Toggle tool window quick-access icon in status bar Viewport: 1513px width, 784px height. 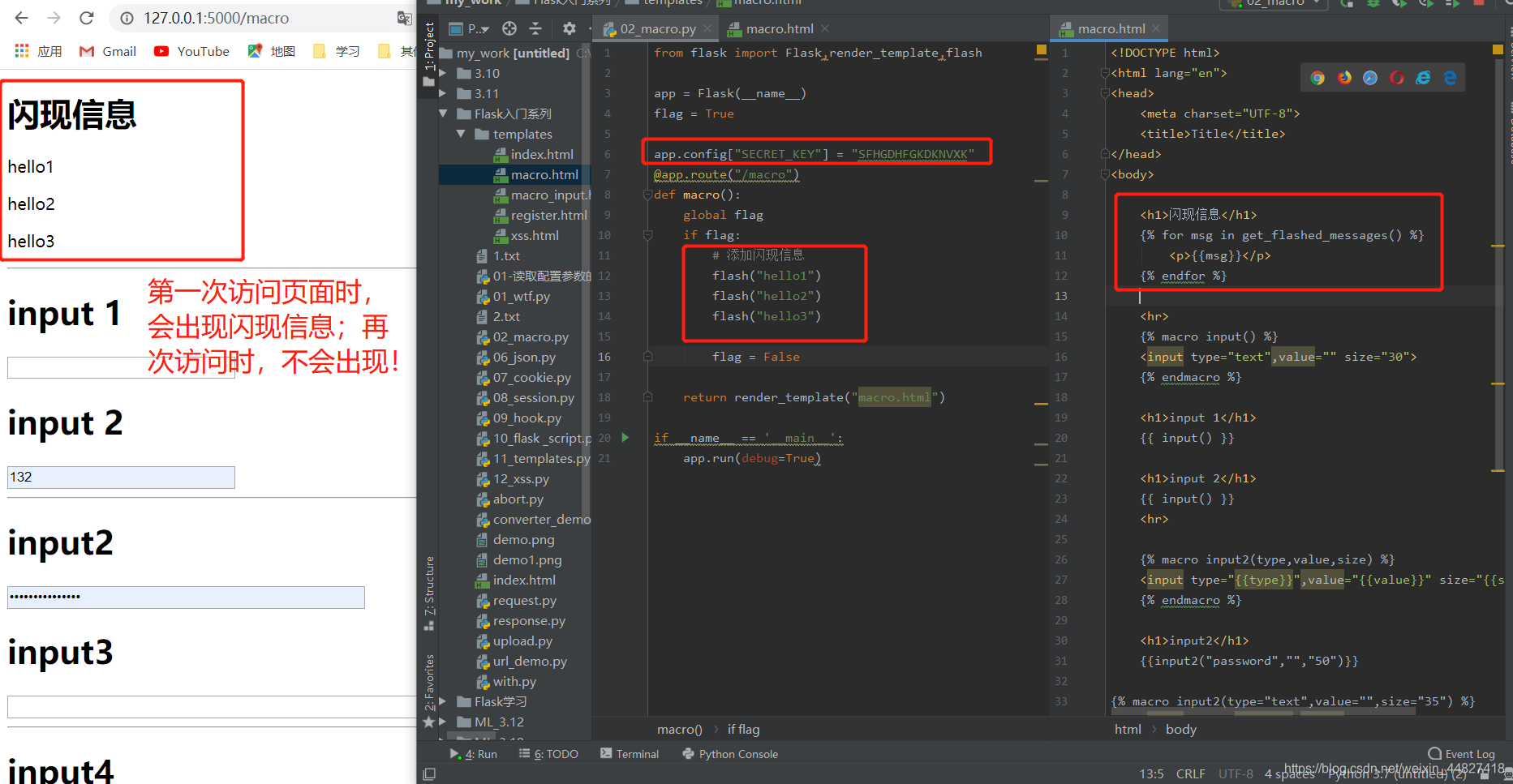tap(429, 774)
